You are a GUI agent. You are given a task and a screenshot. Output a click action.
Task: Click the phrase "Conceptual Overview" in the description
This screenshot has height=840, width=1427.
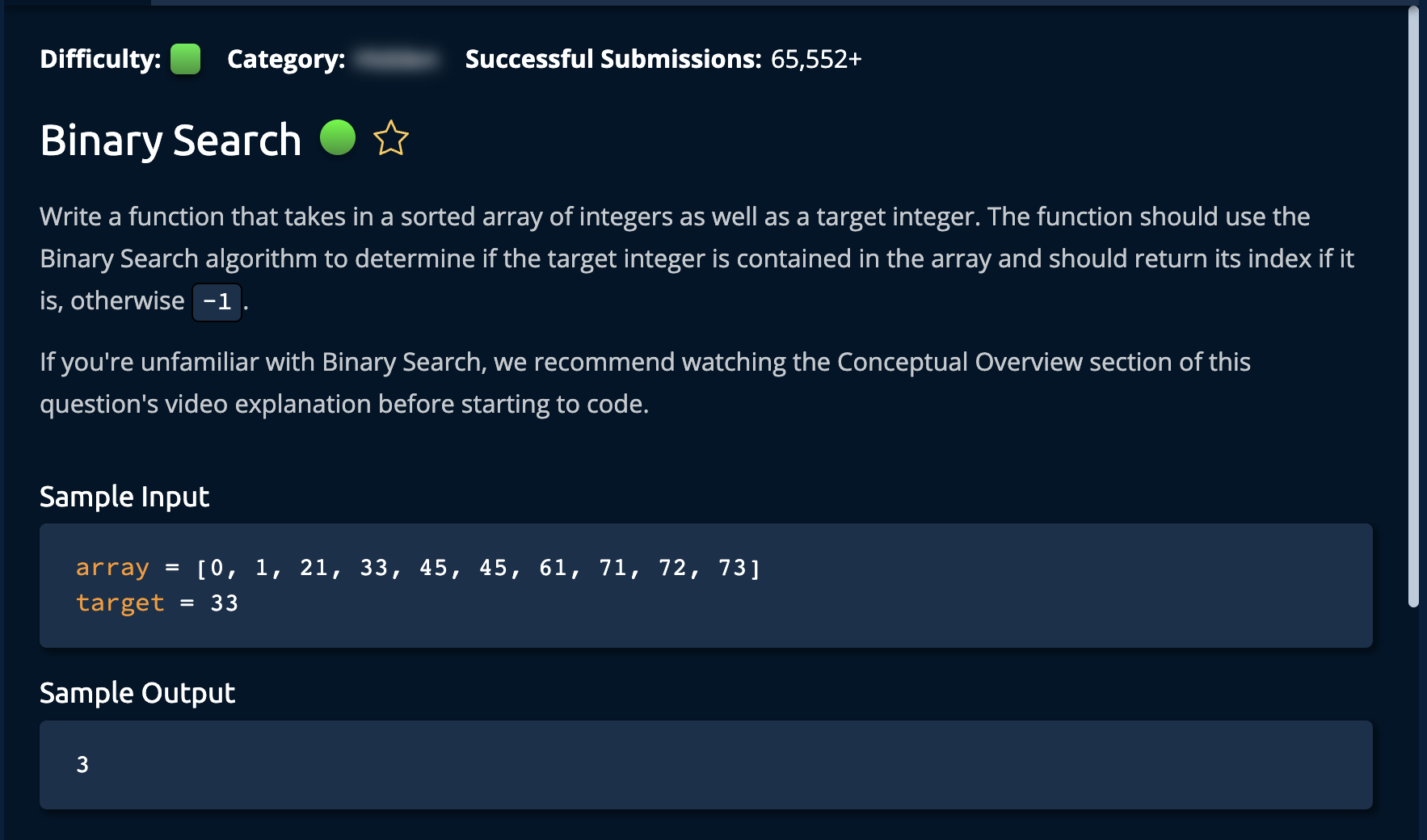point(959,362)
